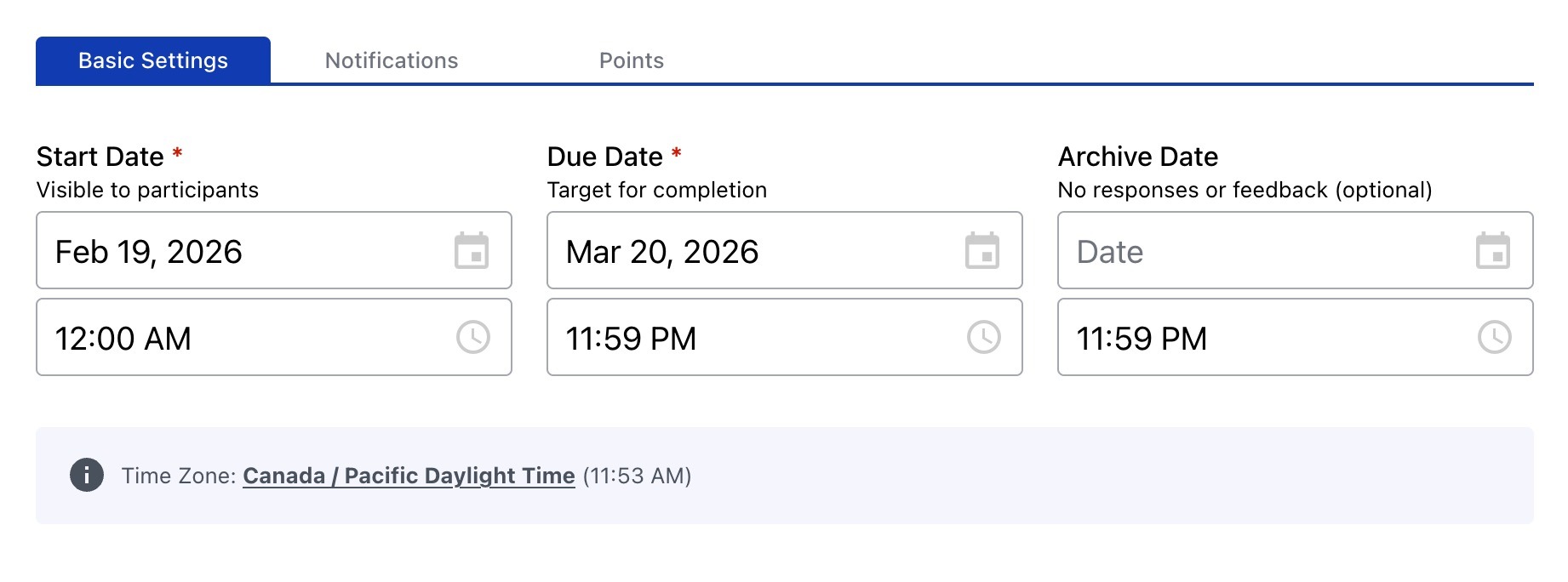Click the Start Date field showing Feb 19, 2026
Screen dimensions: 1568x582
pos(238,251)
